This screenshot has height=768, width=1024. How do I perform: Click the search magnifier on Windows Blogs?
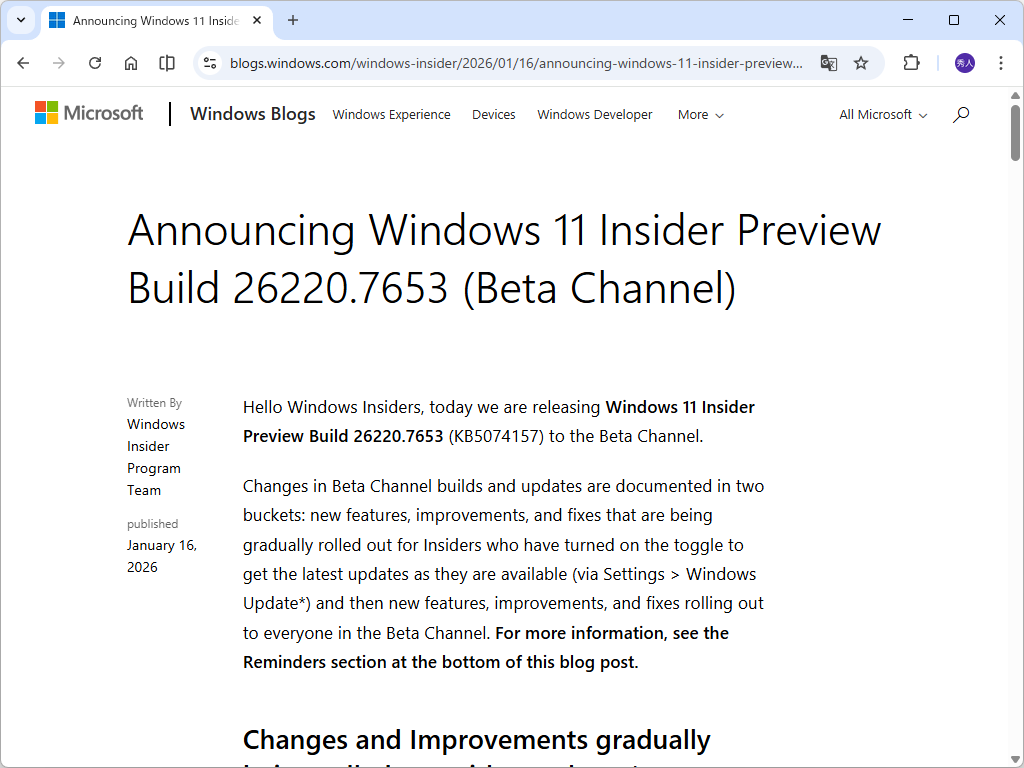961,115
